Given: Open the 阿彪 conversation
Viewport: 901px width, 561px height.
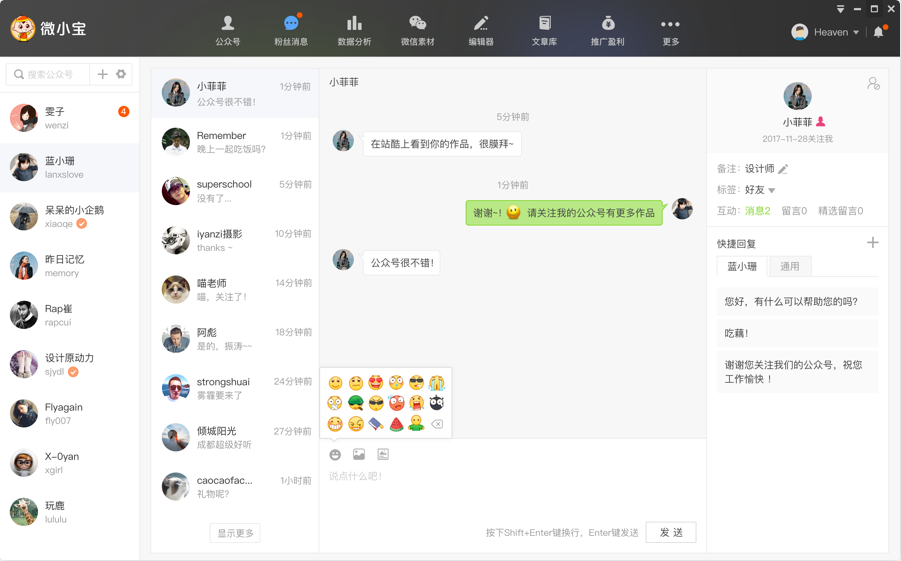Looking at the screenshot, I should tap(235, 339).
